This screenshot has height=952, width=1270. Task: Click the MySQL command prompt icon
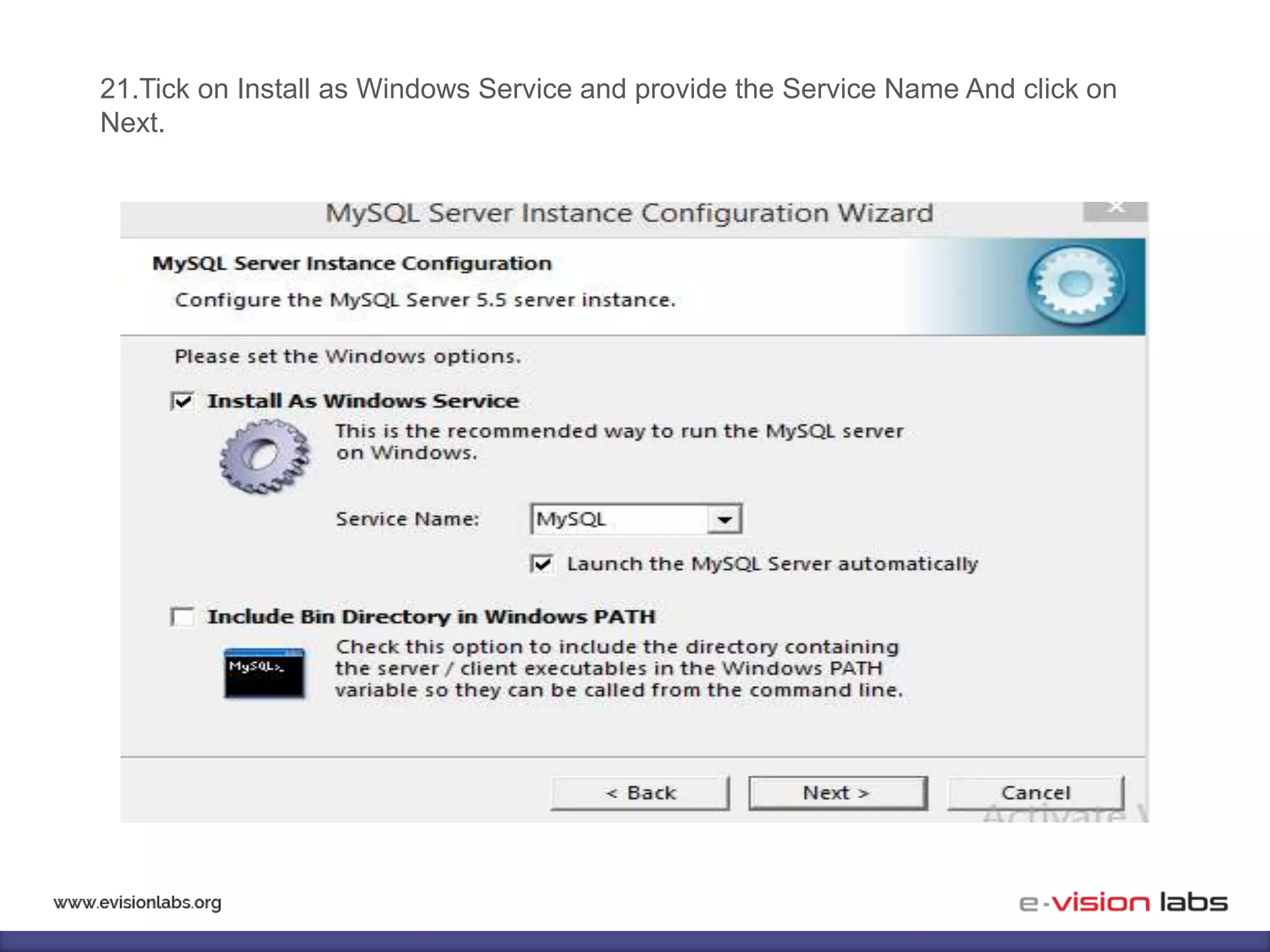pos(264,673)
